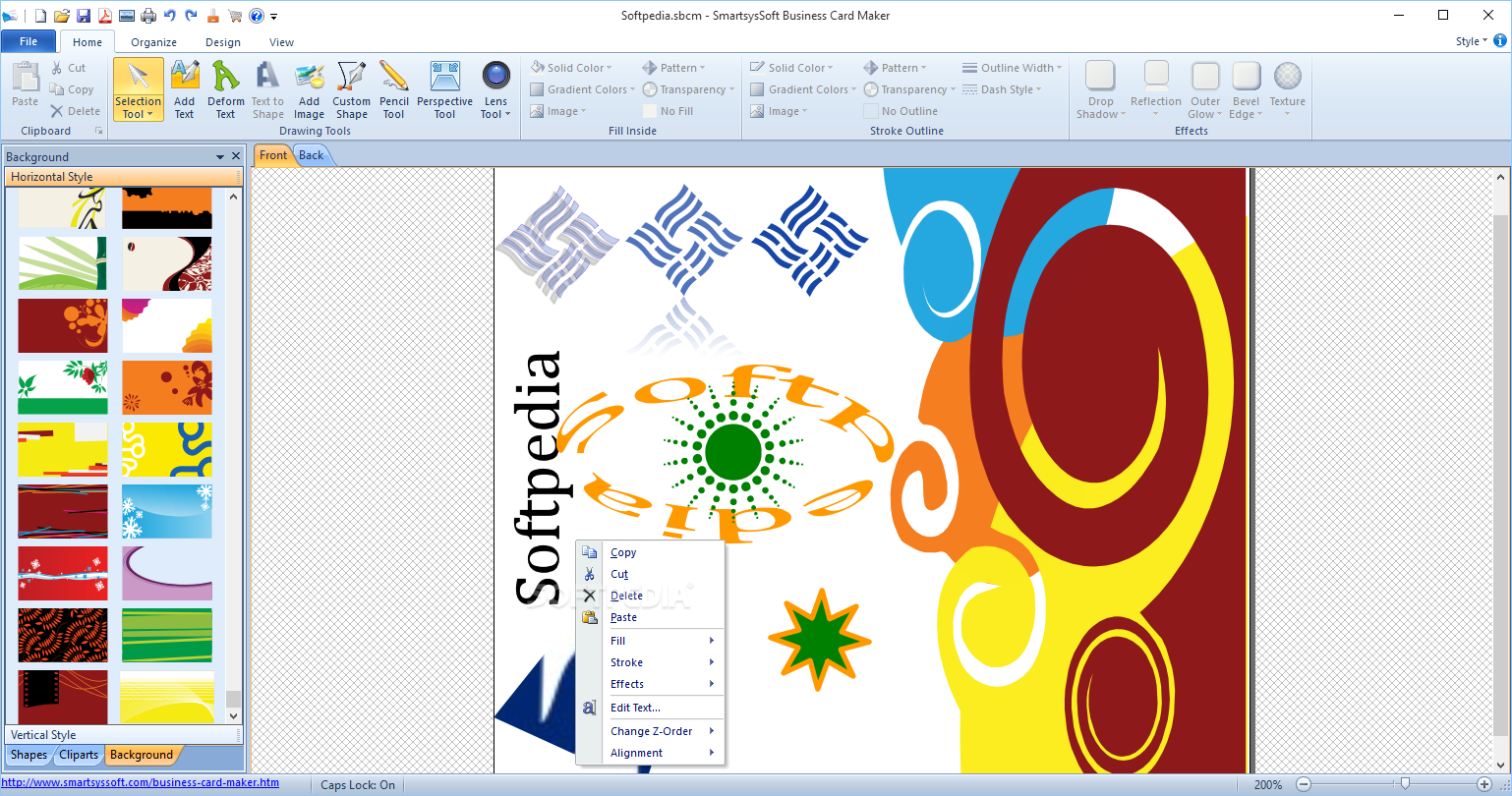Open the Dash Style dropdown

(1001, 89)
